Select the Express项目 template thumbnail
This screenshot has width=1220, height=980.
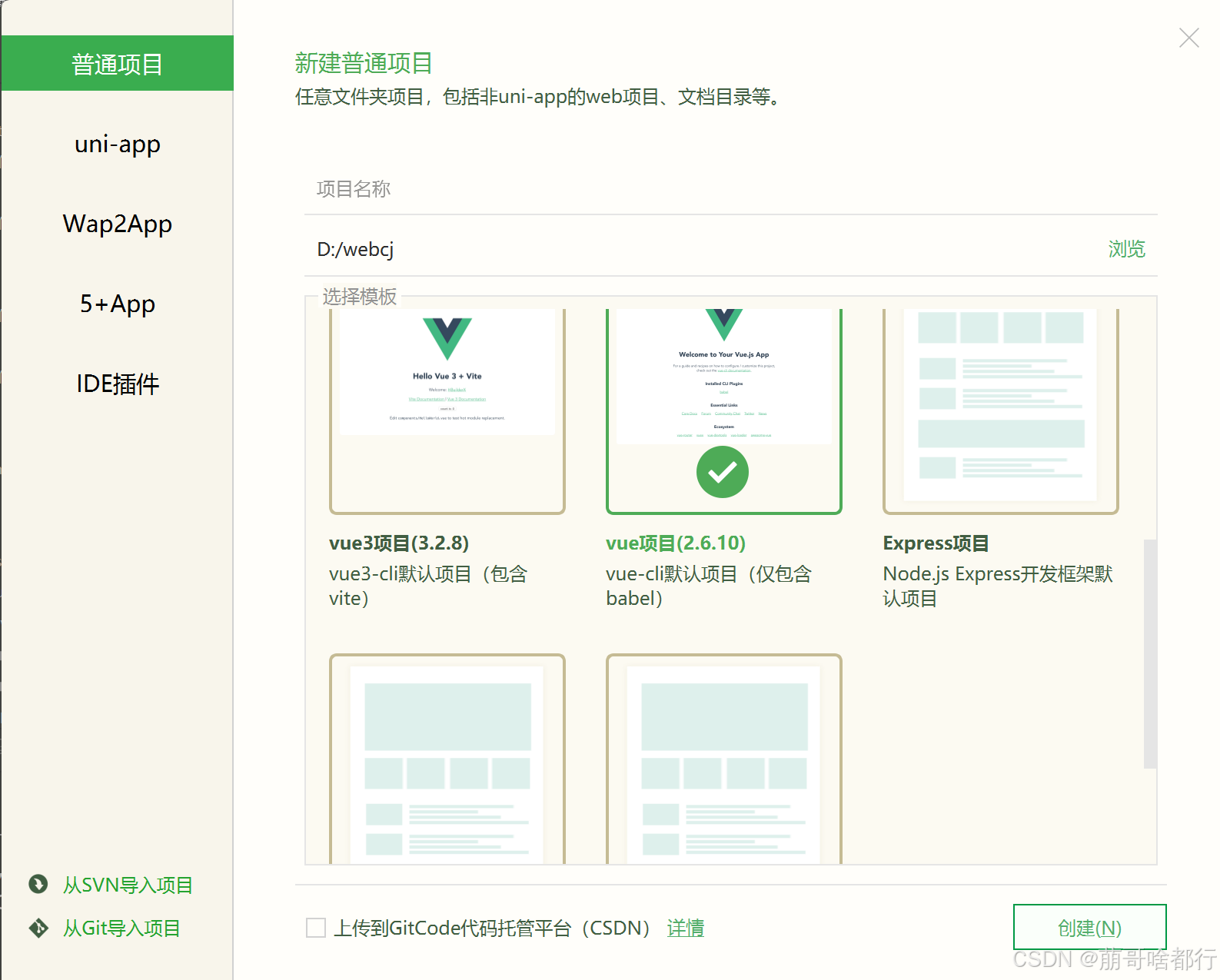pos(1001,411)
